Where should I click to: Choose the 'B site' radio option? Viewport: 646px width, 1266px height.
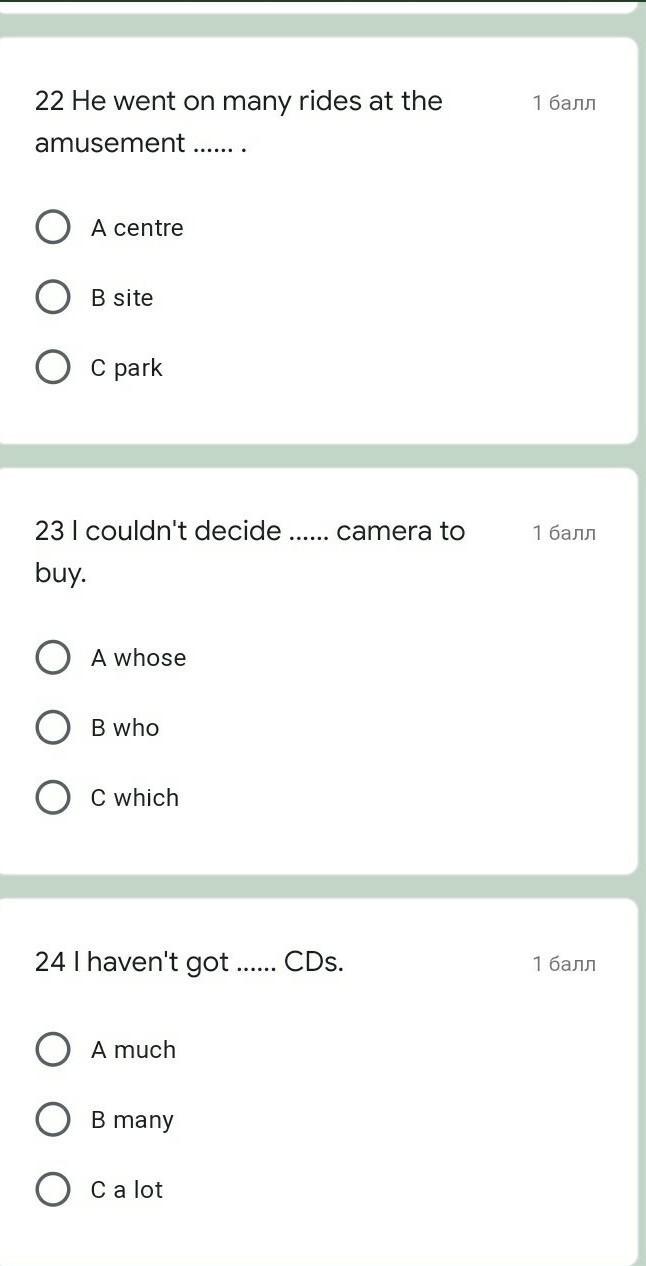(x=53, y=297)
